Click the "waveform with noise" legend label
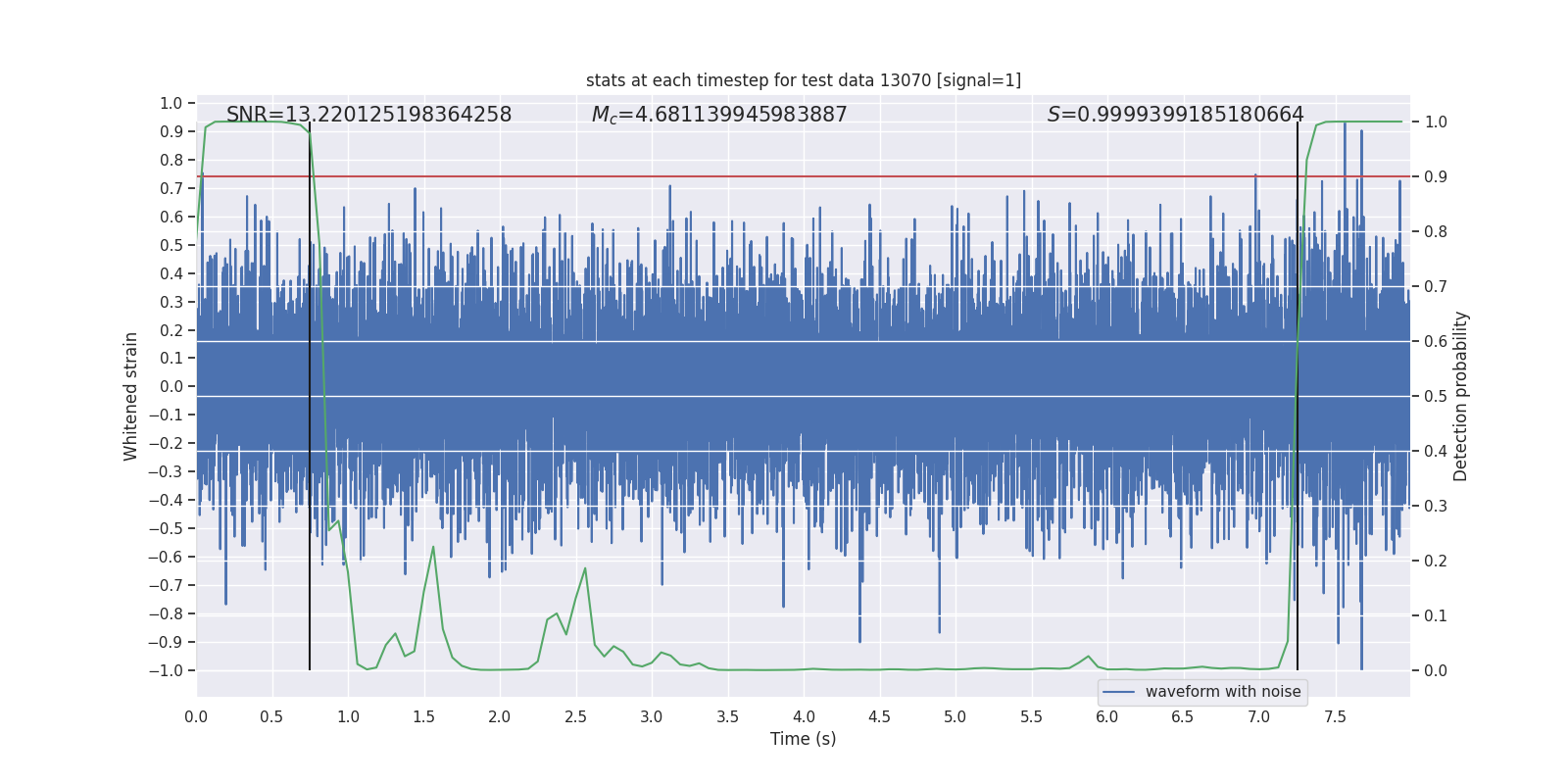1568x784 pixels. point(1222,692)
